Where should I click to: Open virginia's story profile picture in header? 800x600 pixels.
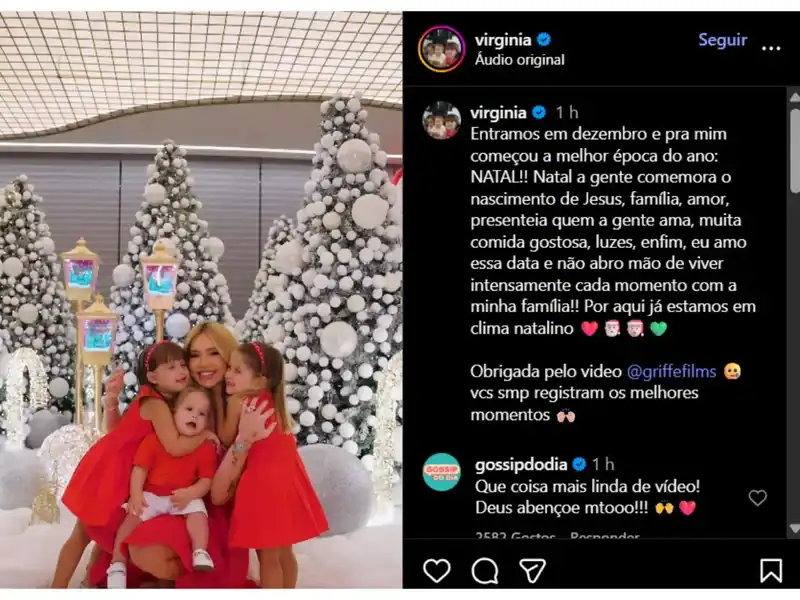coord(441,49)
